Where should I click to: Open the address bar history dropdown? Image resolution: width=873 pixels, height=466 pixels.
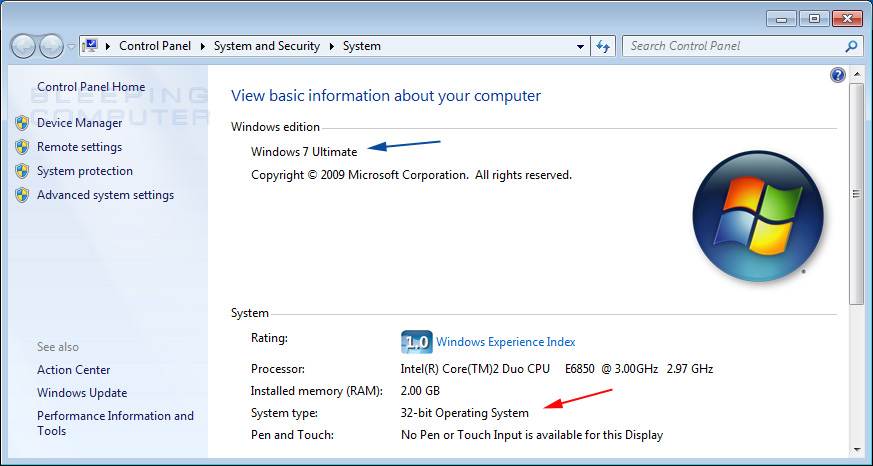(581, 47)
